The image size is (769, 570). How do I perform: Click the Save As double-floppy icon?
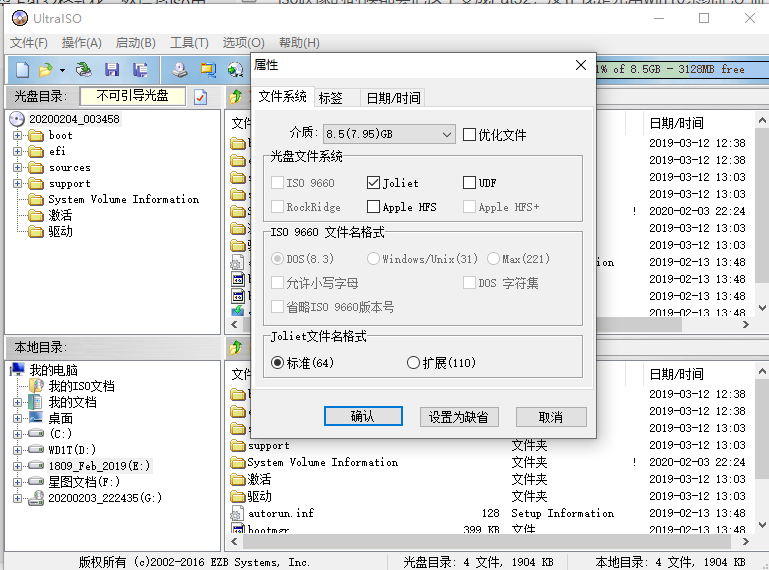pos(140,70)
